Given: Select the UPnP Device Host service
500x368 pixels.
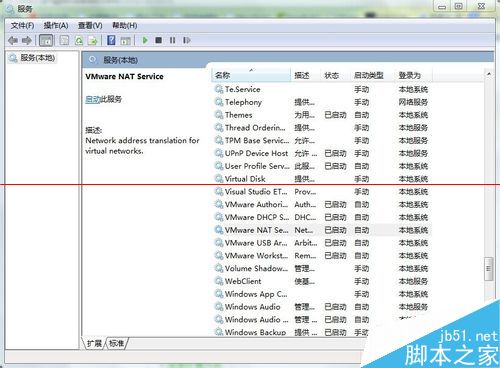Looking at the screenshot, I should coord(323,153).
